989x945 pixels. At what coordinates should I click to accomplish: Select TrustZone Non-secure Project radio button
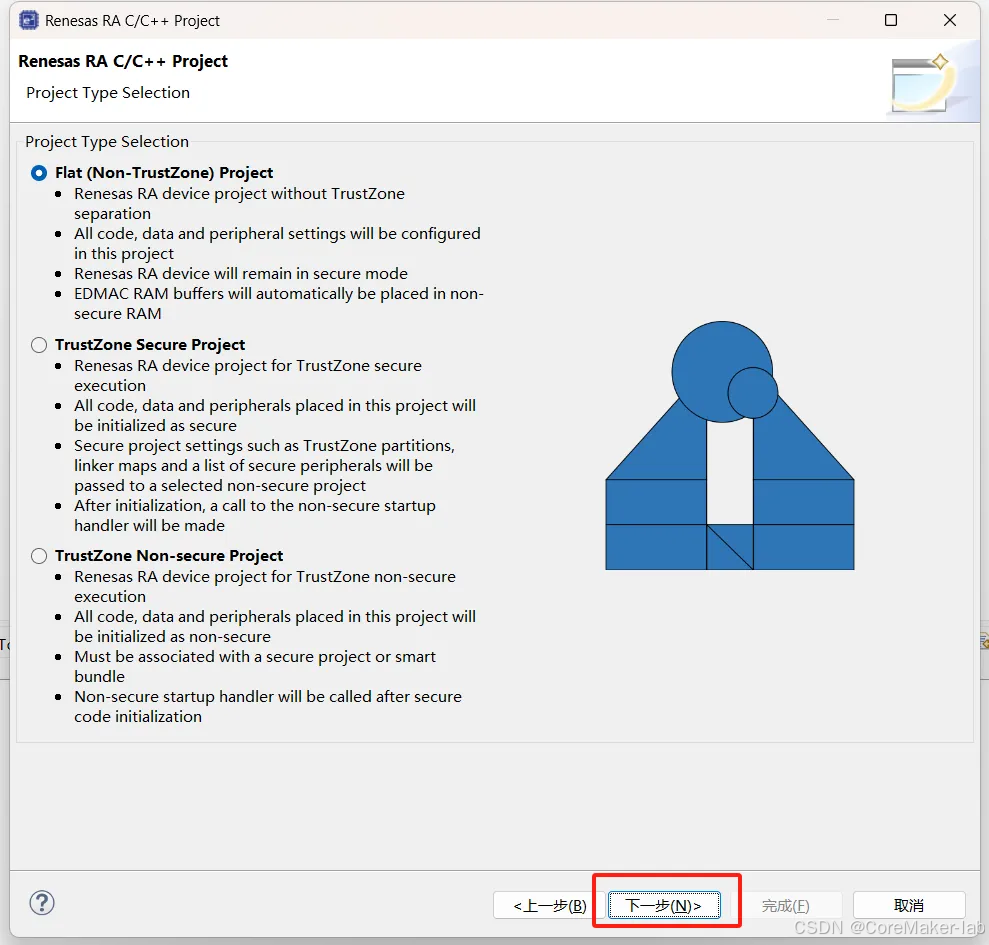[39, 556]
